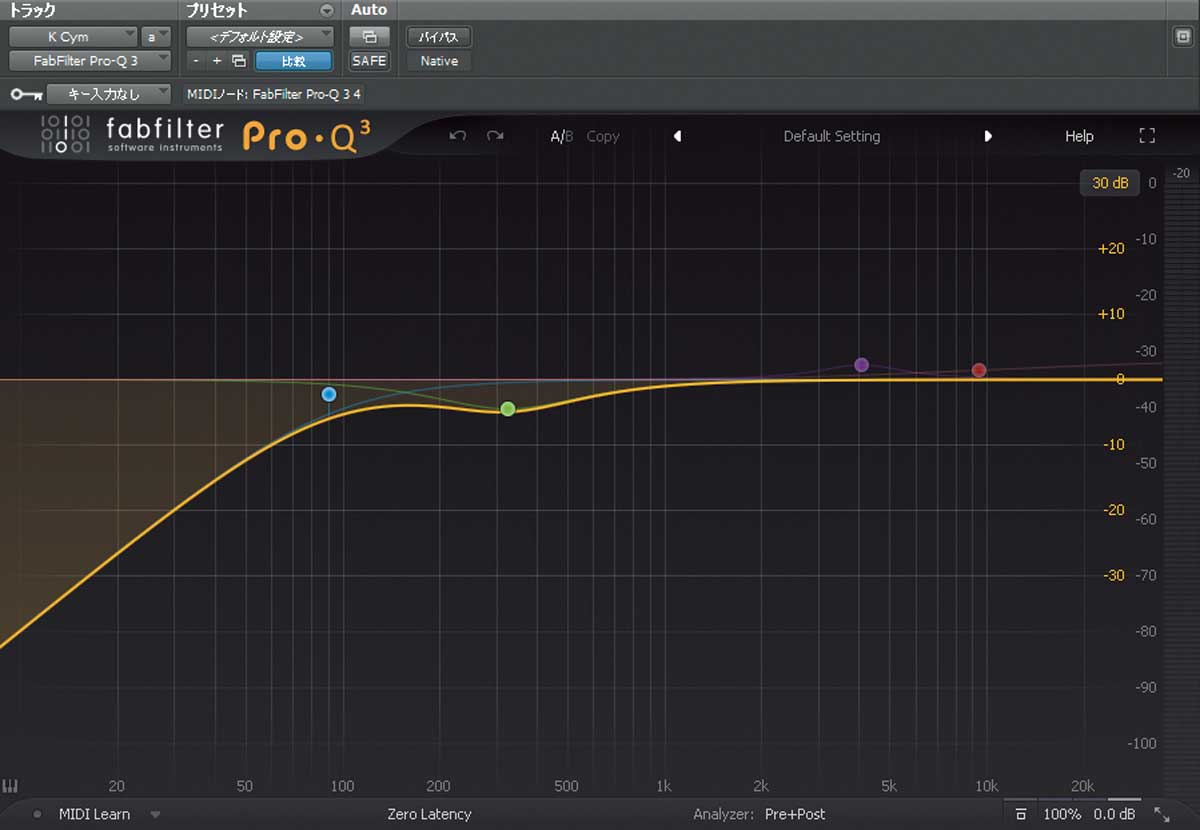Select the red EQ band node
The width and height of the screenshot is (1200, 830).
[x=979, y=370]
